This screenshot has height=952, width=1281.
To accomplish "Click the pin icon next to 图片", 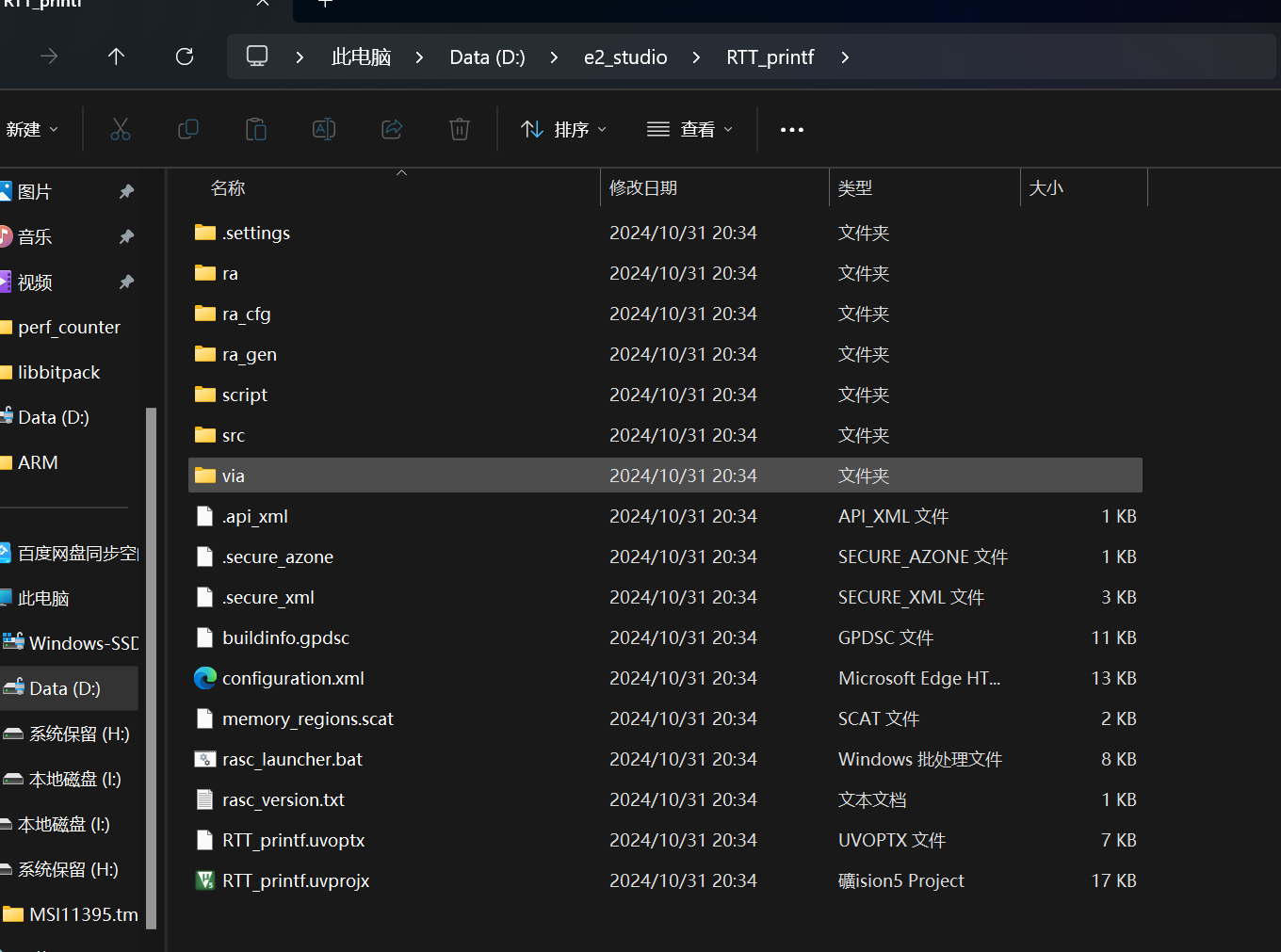I will [x=126, y=191].
